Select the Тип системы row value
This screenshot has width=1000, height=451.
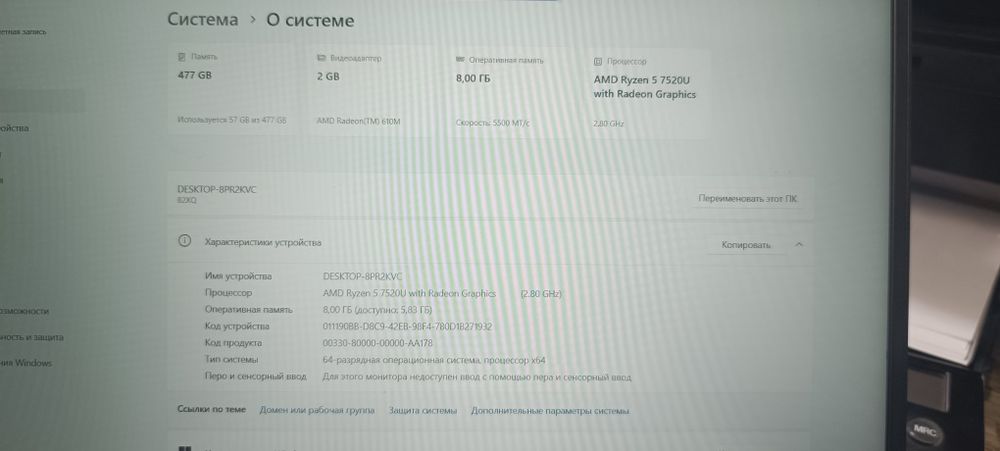tap(434, 360)
